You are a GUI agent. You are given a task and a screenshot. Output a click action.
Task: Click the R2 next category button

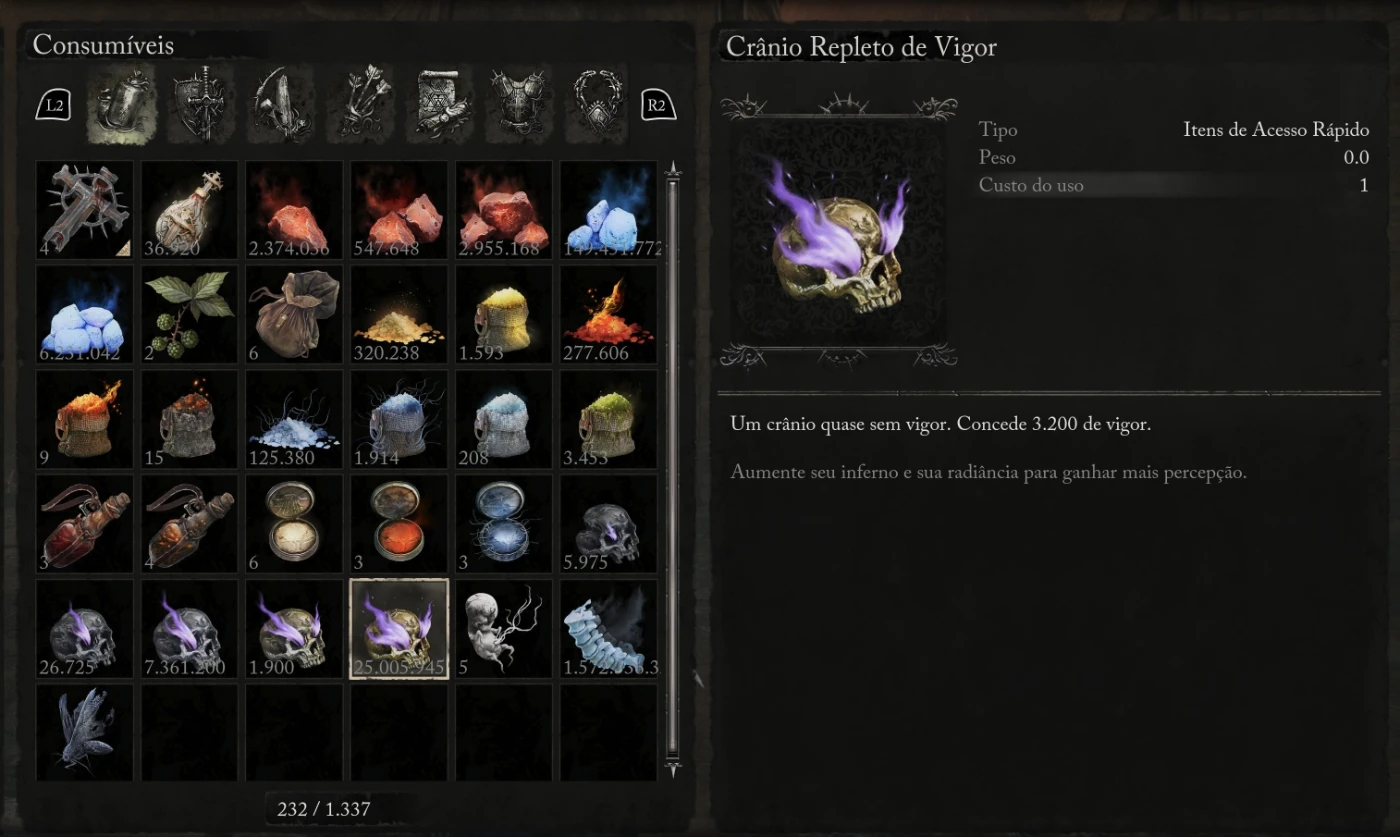658,104
